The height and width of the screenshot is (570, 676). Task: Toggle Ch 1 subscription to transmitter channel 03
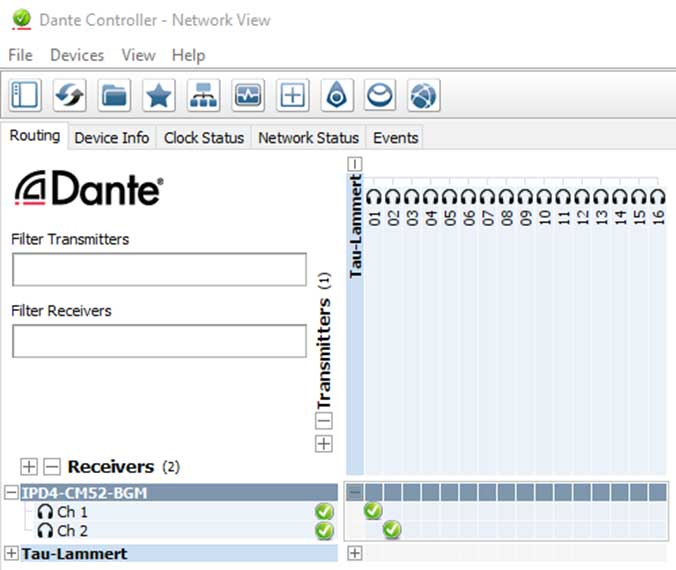[x=411, y=511]
